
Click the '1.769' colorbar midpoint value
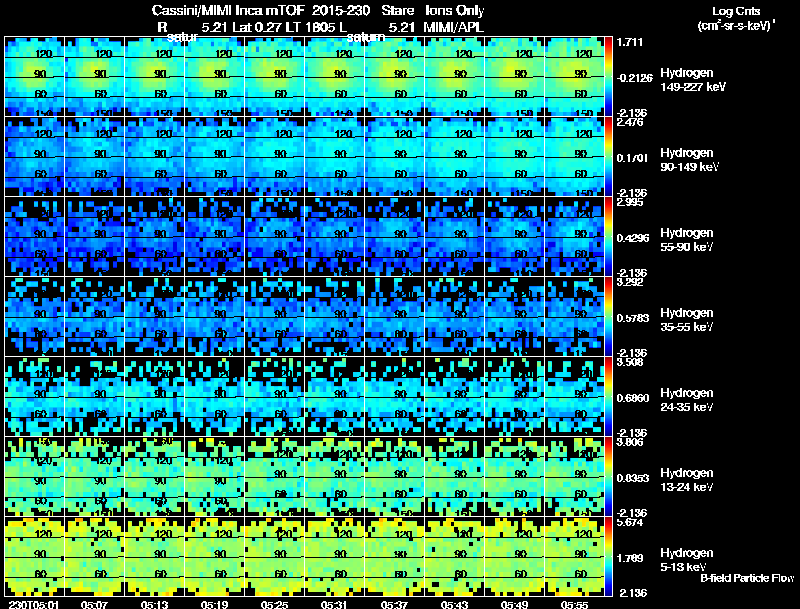tap(630, 559)
